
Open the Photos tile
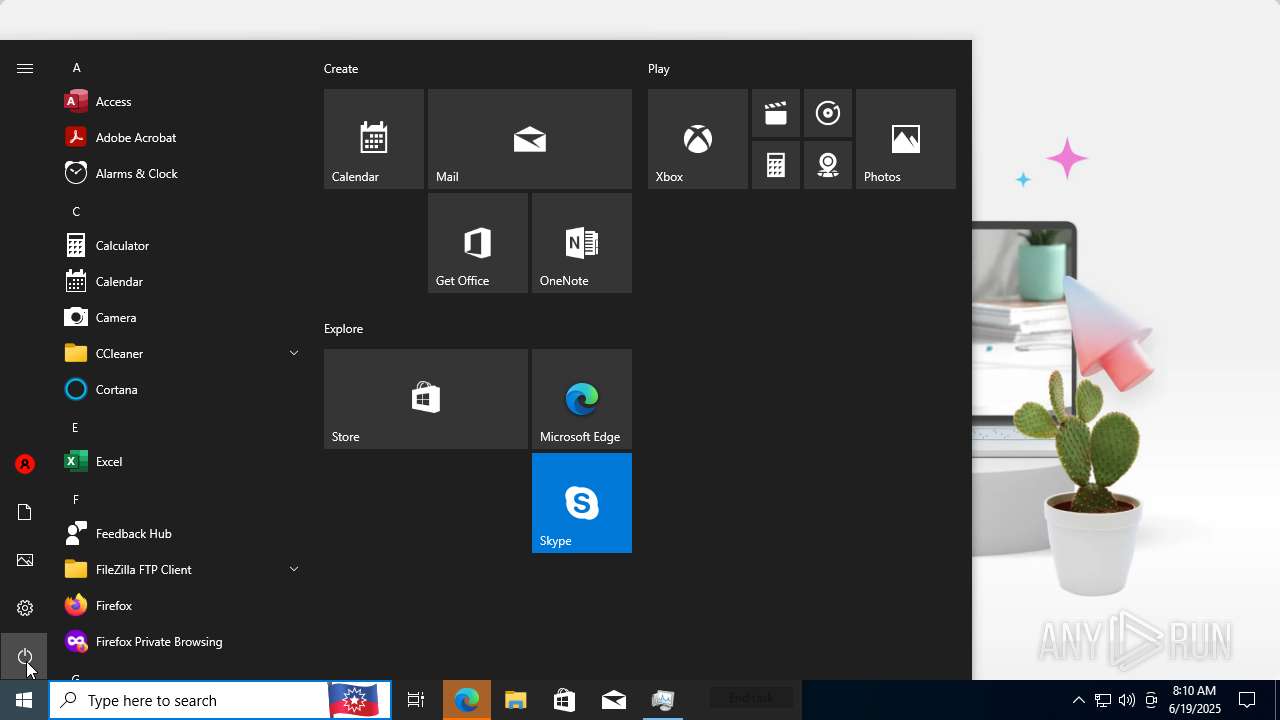coord(906,139)
